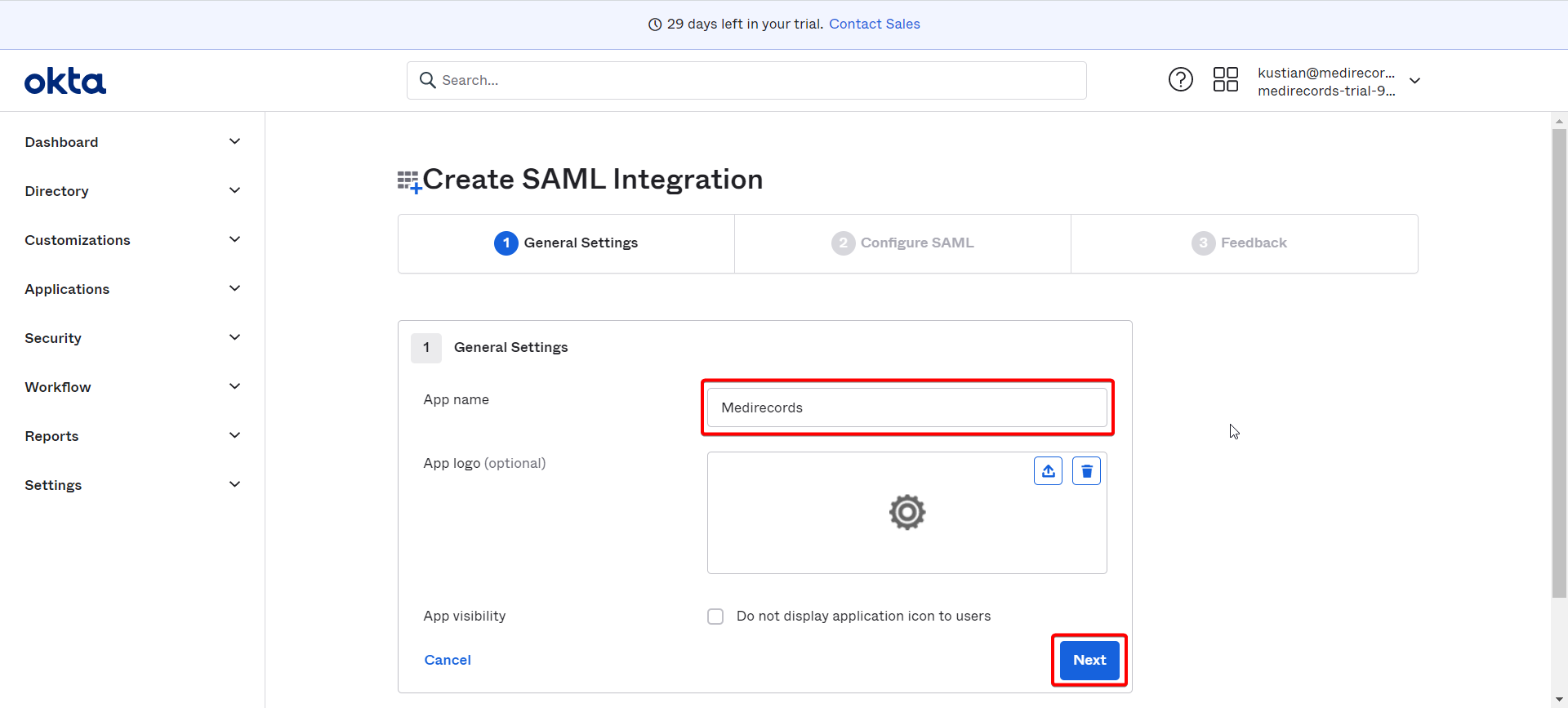Click the Create SAML Integration grid icon

click(x=409, y=181)
